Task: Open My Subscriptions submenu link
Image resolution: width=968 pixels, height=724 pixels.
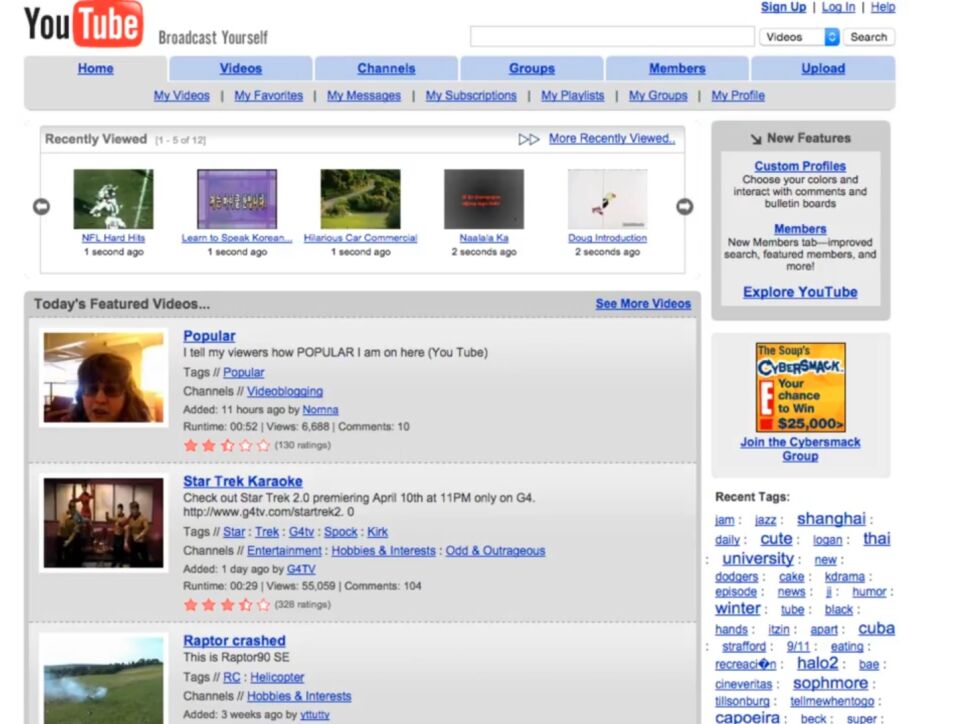Action: coord(471,96)
